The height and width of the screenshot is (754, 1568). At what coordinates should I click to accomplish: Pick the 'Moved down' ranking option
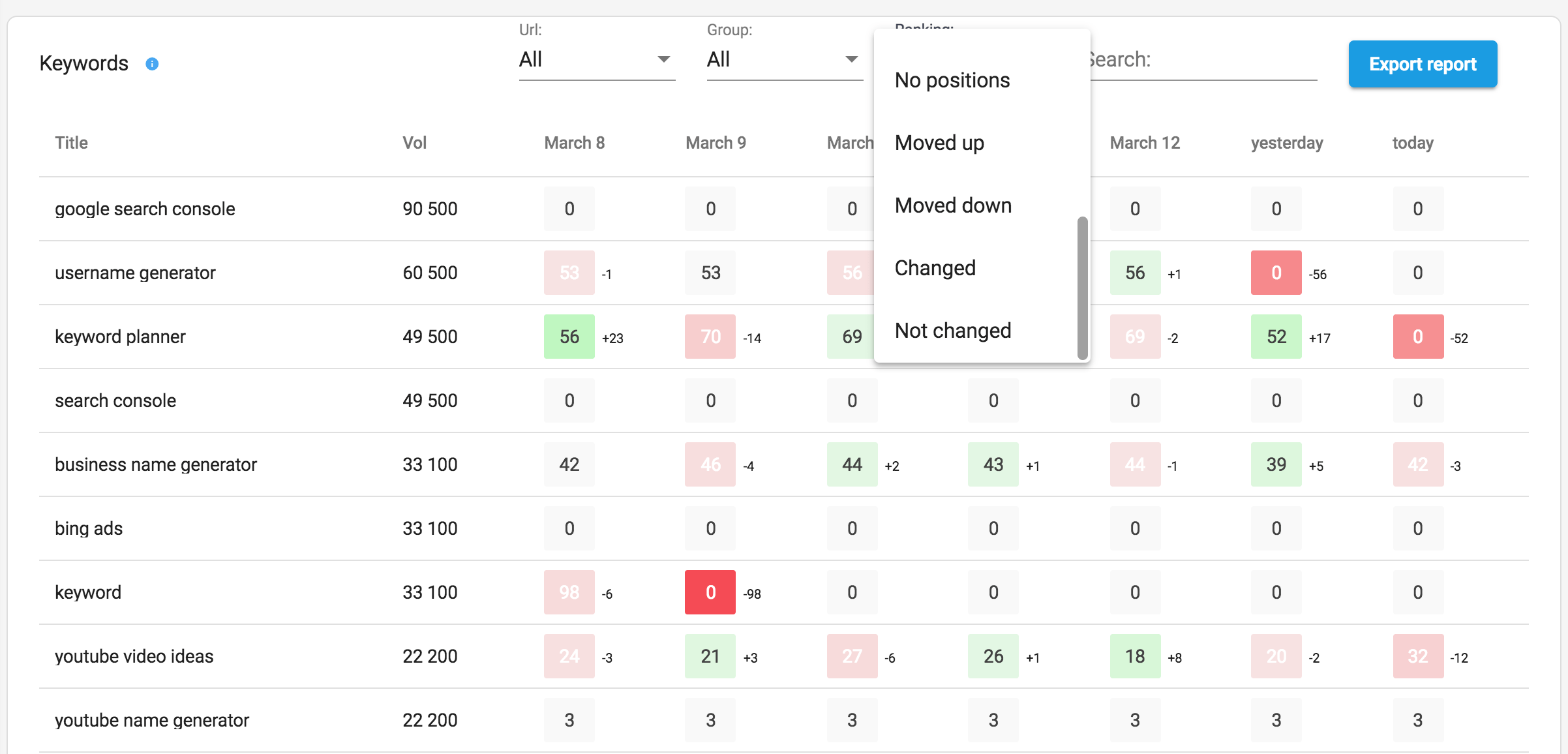pos(953,205)
